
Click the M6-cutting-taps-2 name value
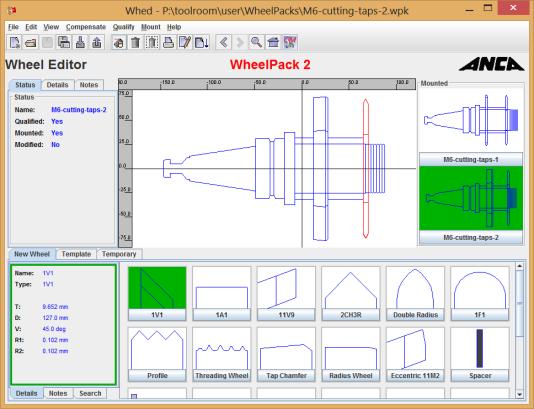(79, 110)
